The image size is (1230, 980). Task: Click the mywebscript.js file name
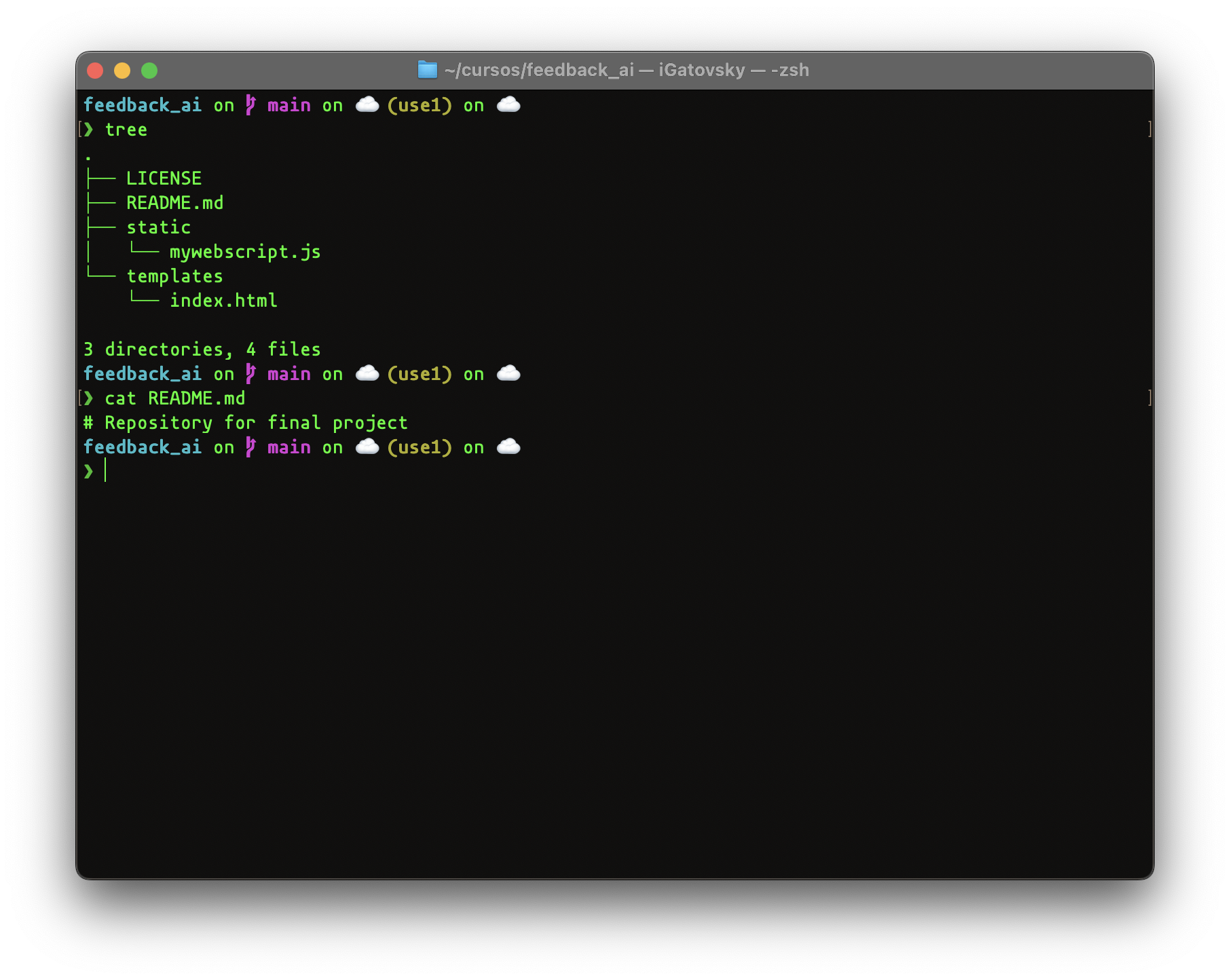point(245,252)
